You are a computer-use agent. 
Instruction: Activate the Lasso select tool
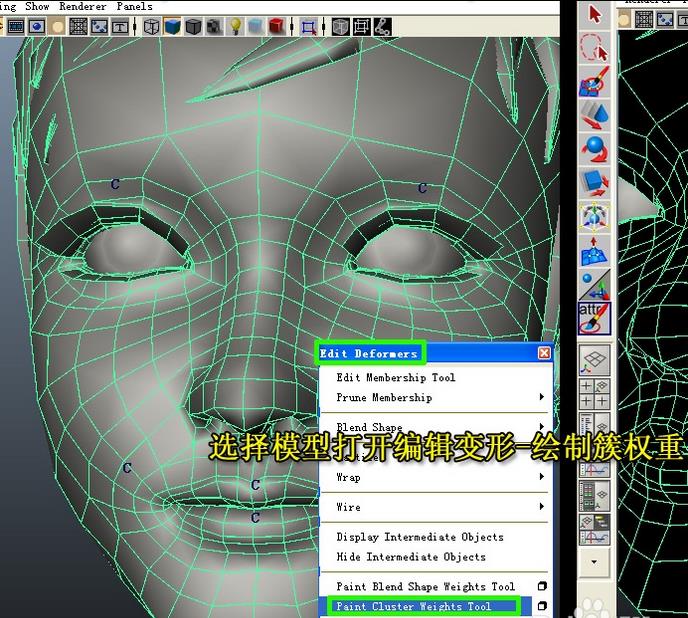pos(595,47)
